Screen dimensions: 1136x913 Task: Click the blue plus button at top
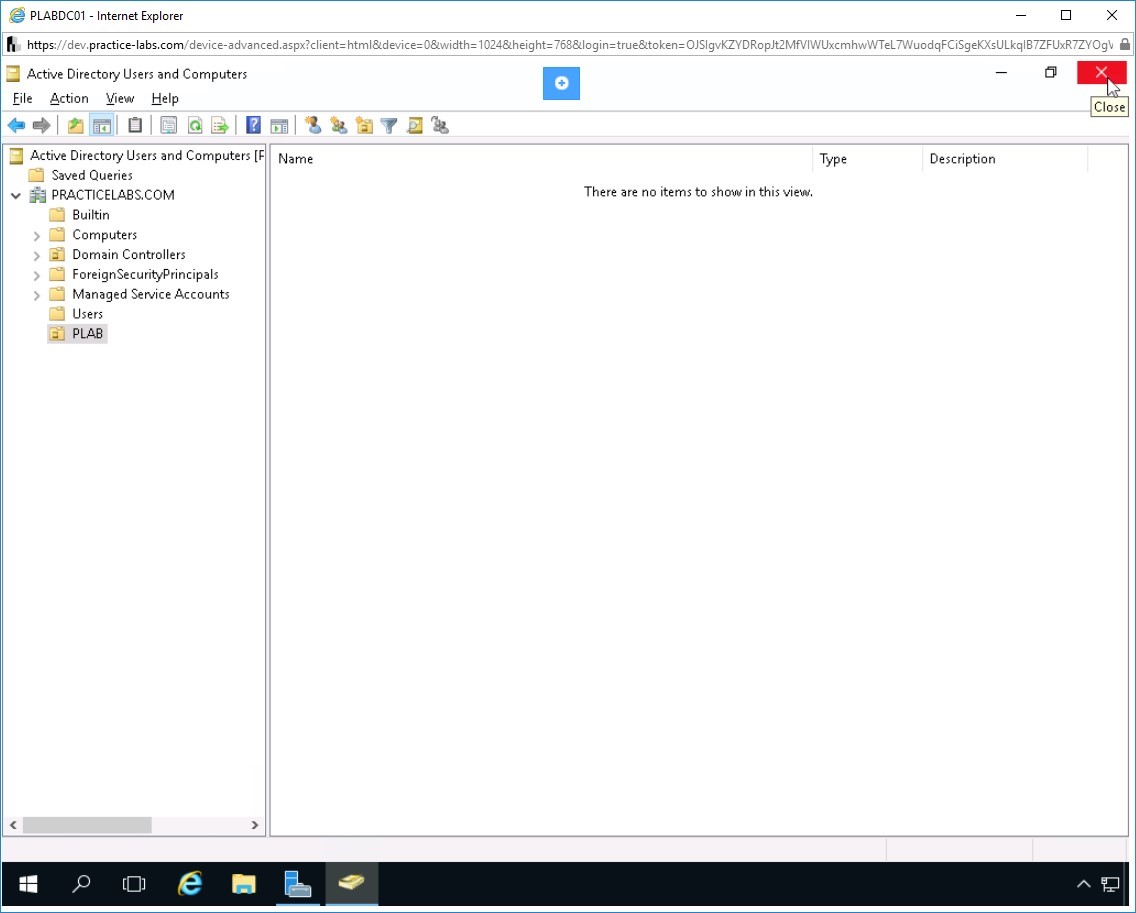561,83
